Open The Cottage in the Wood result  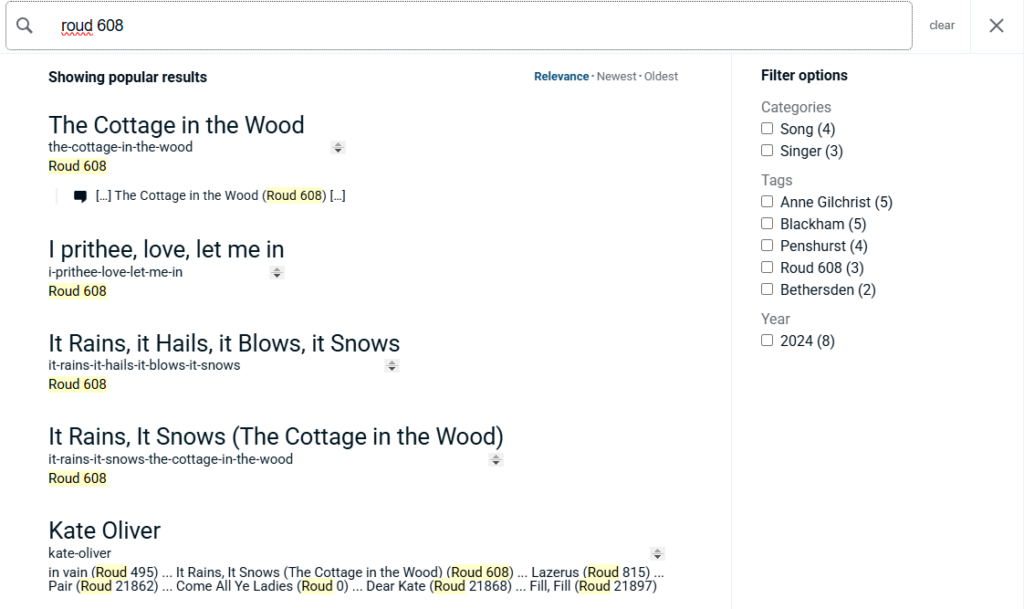click(x=176, y=125)
